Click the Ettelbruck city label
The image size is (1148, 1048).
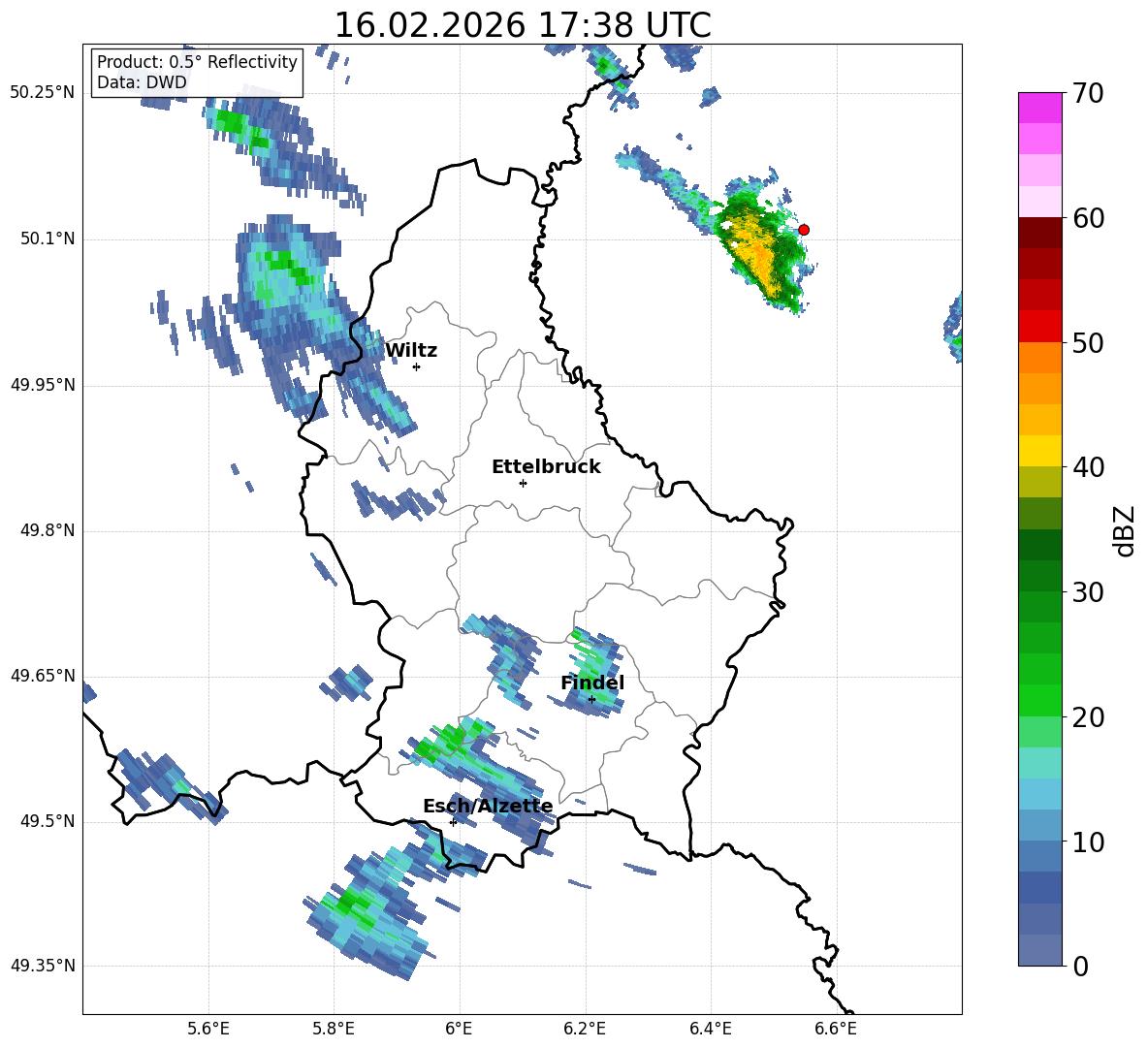click(546, 467)
